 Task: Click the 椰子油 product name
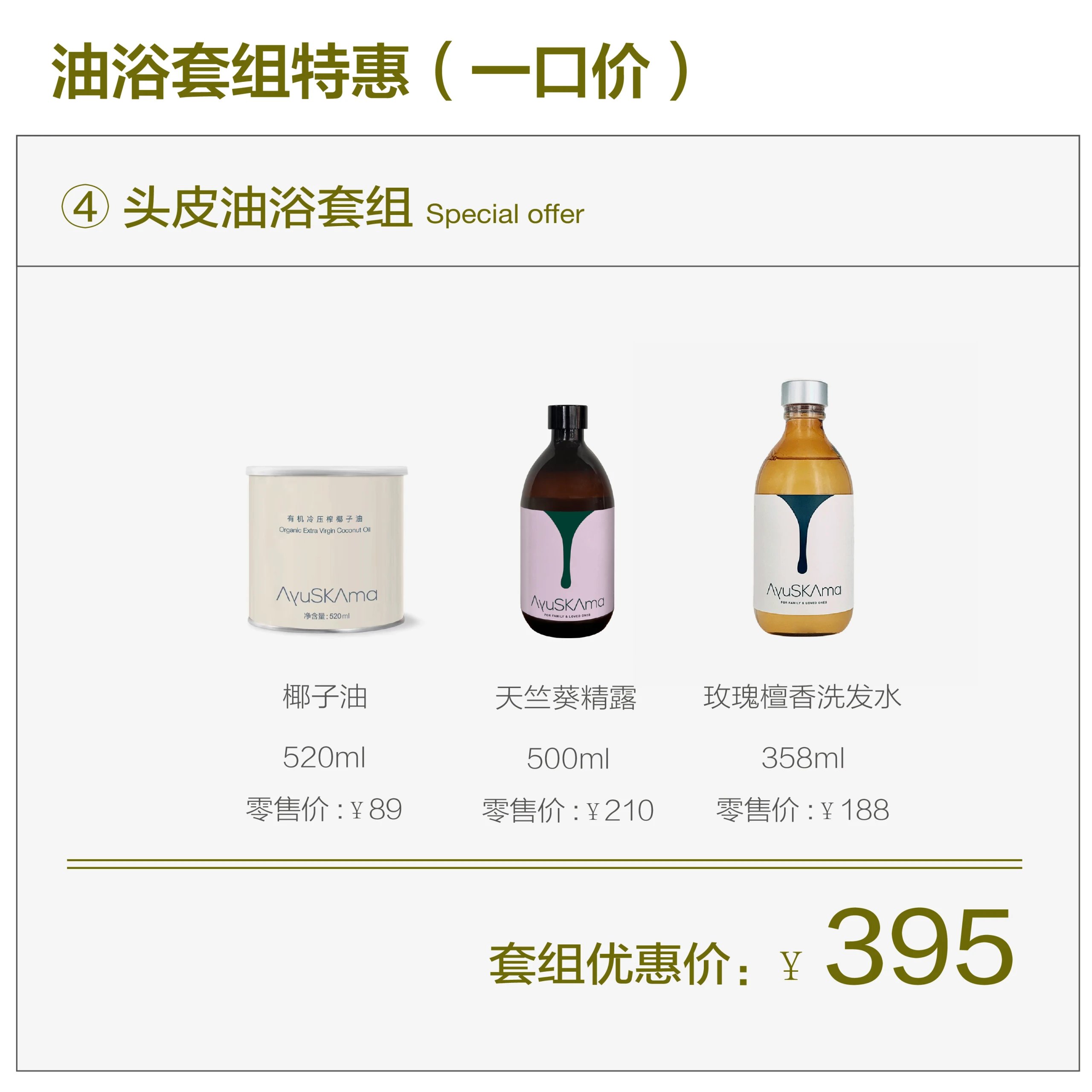coord(325,696)
